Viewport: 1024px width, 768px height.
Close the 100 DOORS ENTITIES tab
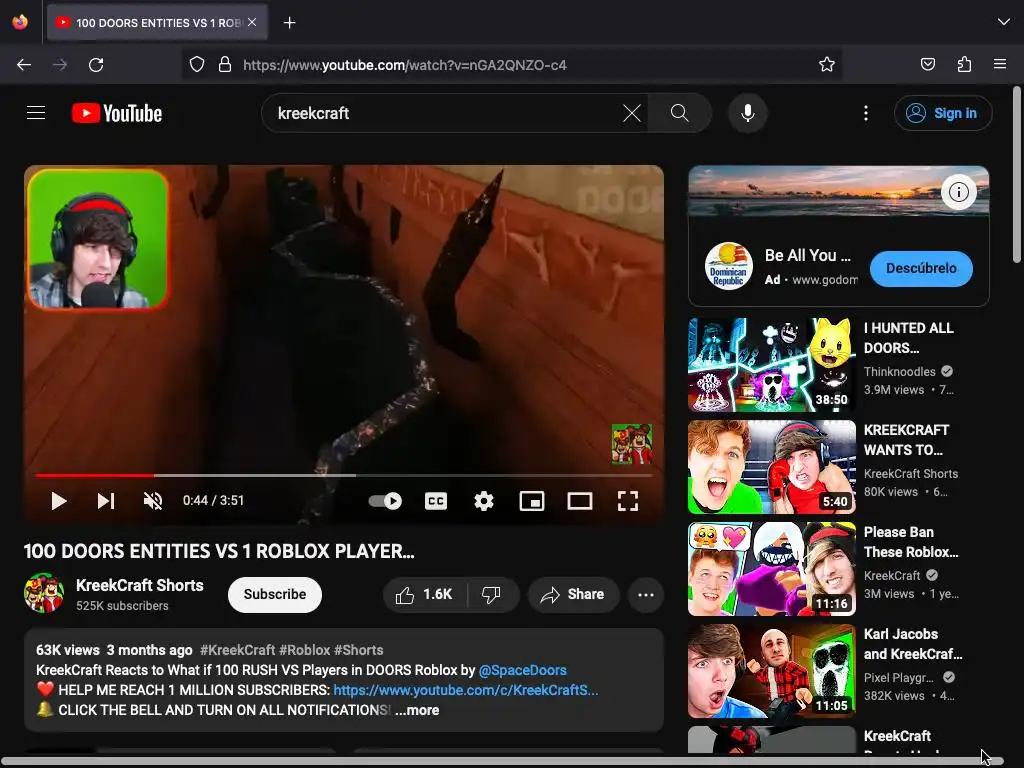(252, 22)
